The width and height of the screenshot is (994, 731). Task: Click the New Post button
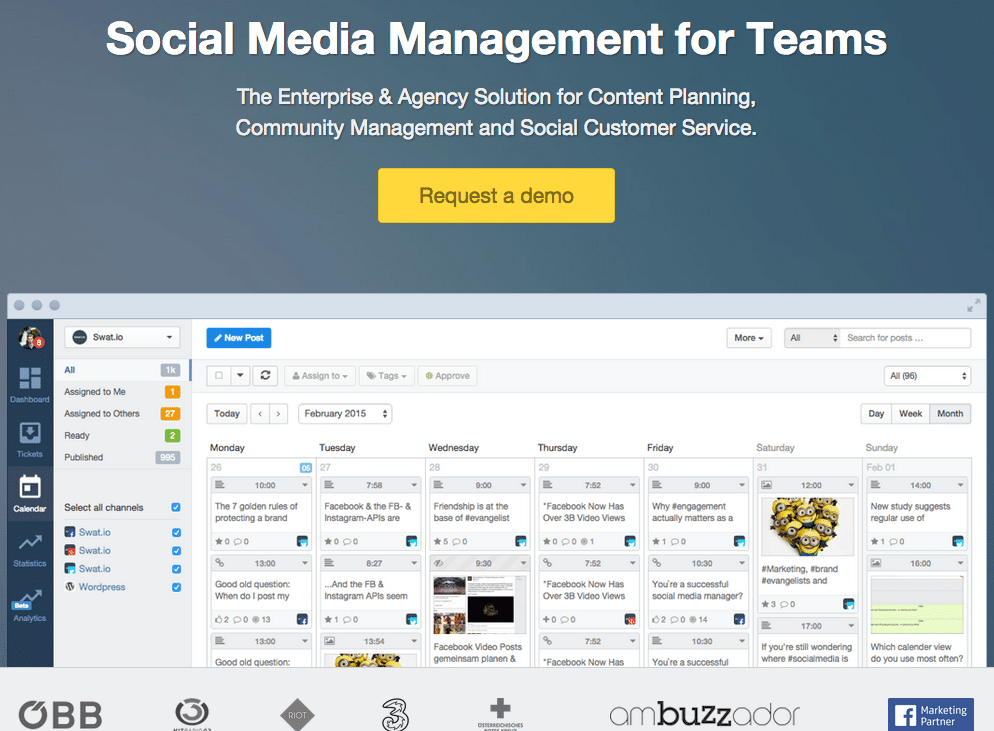239,338
